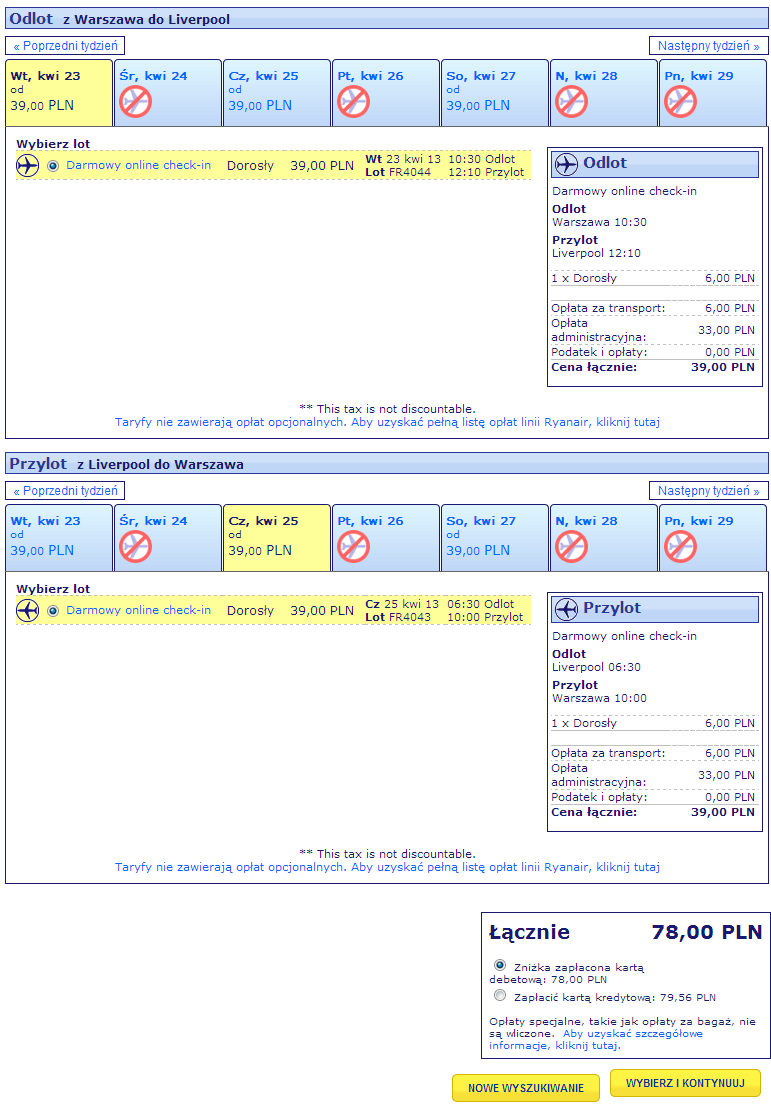Go to next week for outbound flights
771x1110 pixels.
(x=708, y=46)
